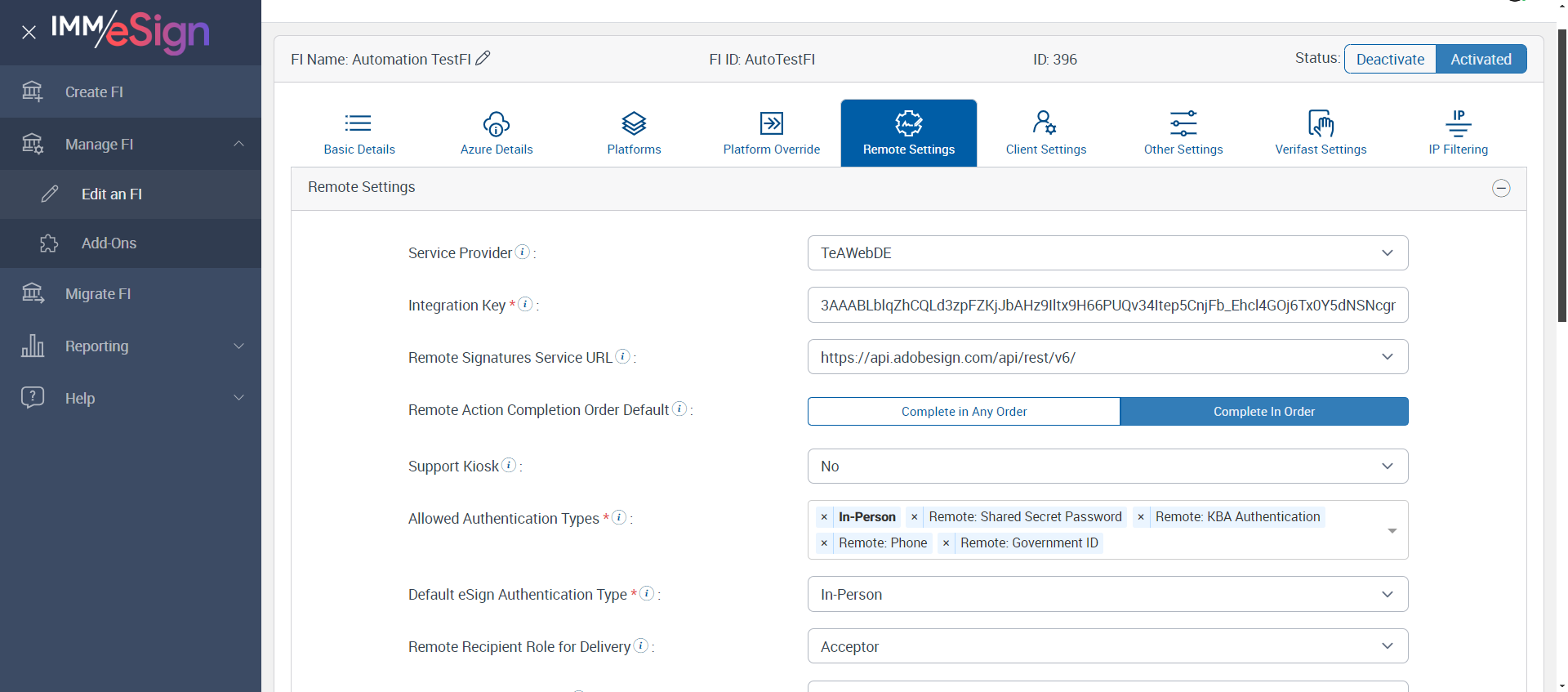Click the Service Provider info icon
The image size is (1568, 692).
point(523,252)
